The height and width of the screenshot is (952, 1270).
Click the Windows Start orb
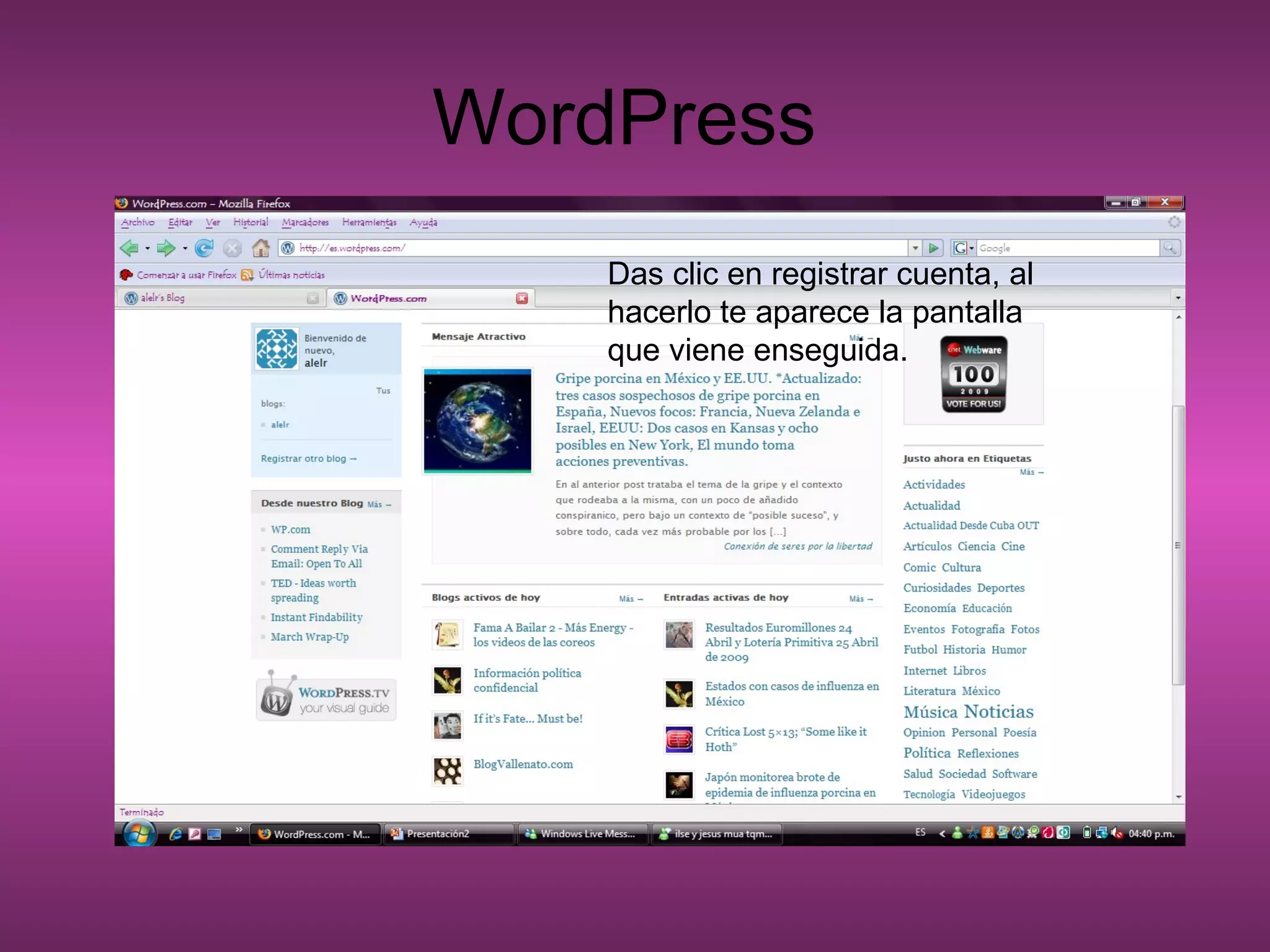[139, 834]
